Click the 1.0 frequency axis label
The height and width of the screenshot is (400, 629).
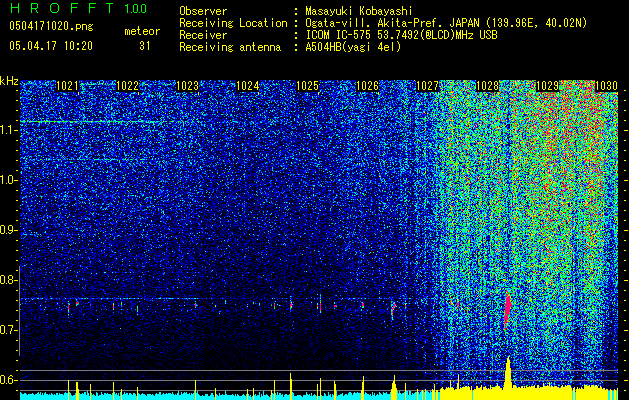[8, 181]
